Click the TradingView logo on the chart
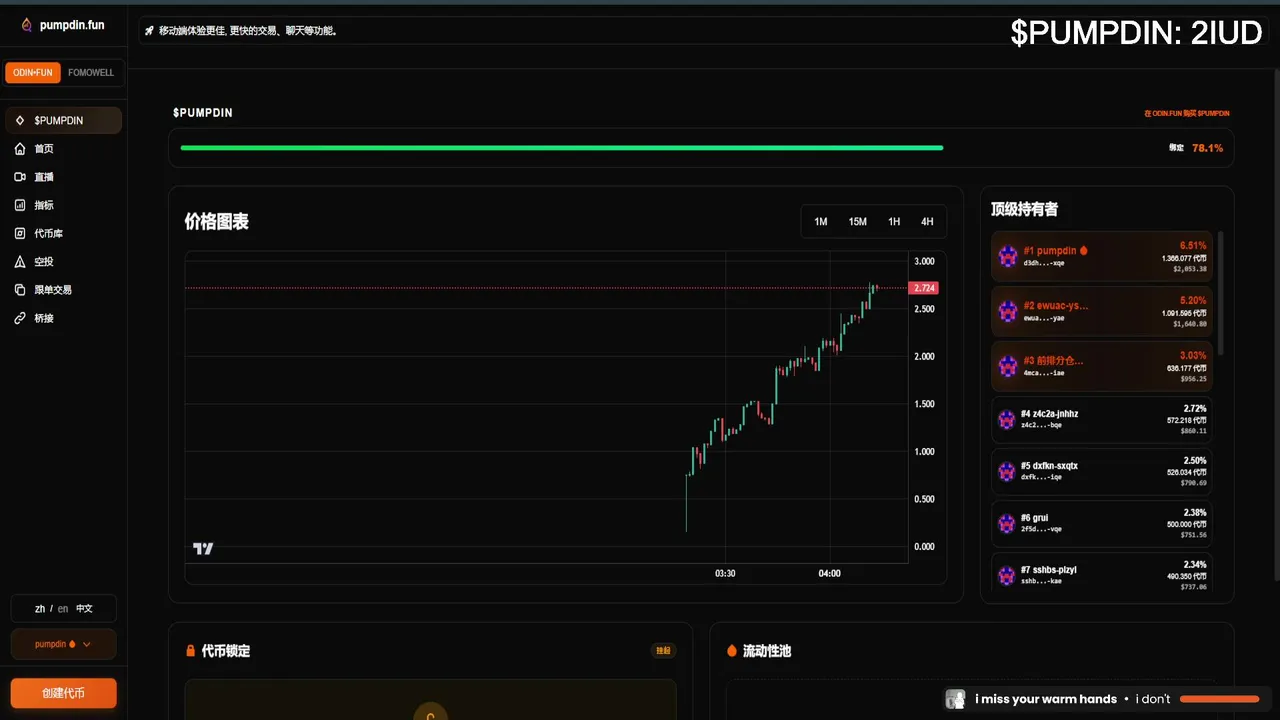Screen dimensions: 1280x720 tap(203, 548)
